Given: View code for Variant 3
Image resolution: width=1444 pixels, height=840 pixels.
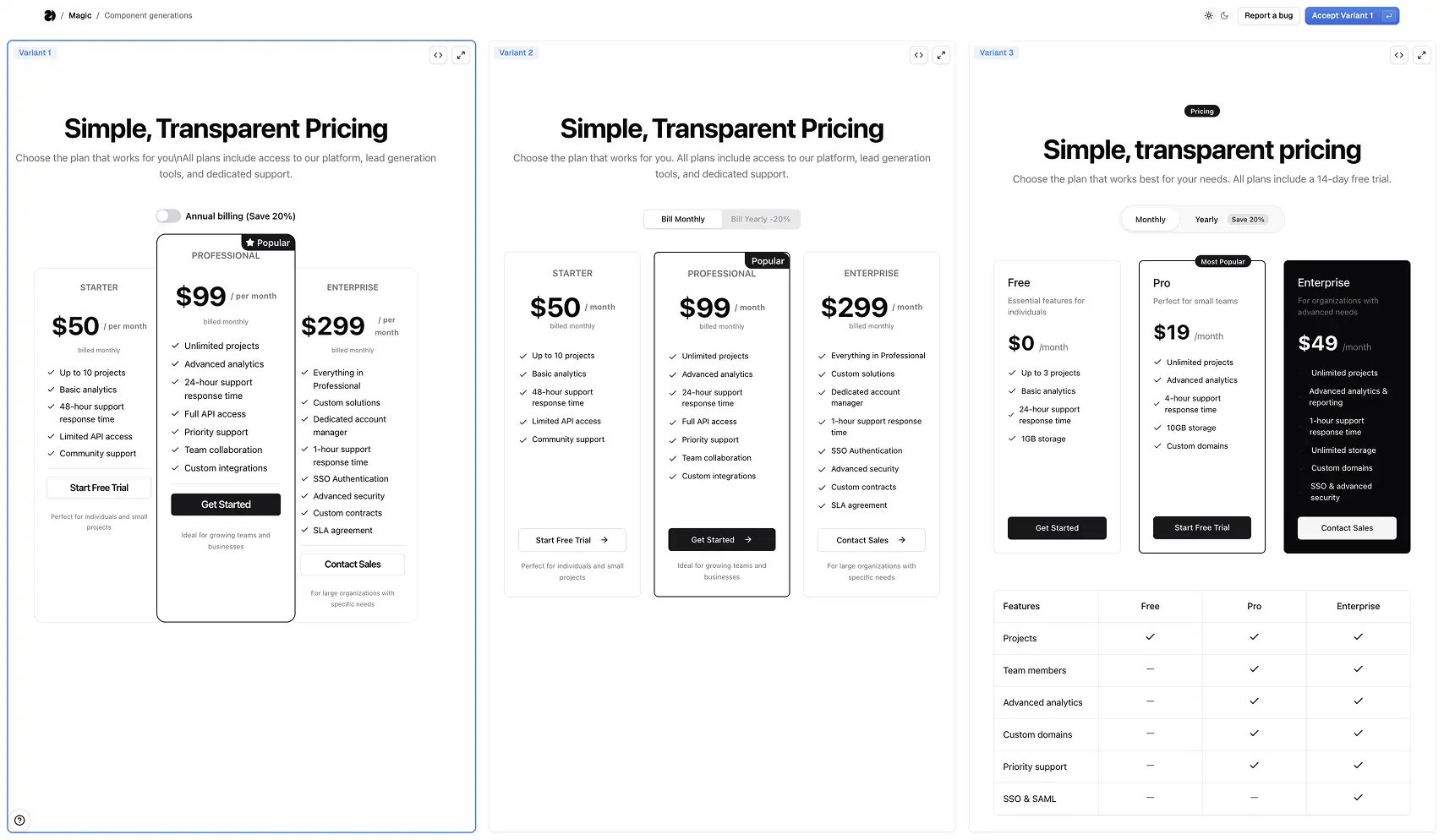Looking at the screenshot, I should 1399,55.
